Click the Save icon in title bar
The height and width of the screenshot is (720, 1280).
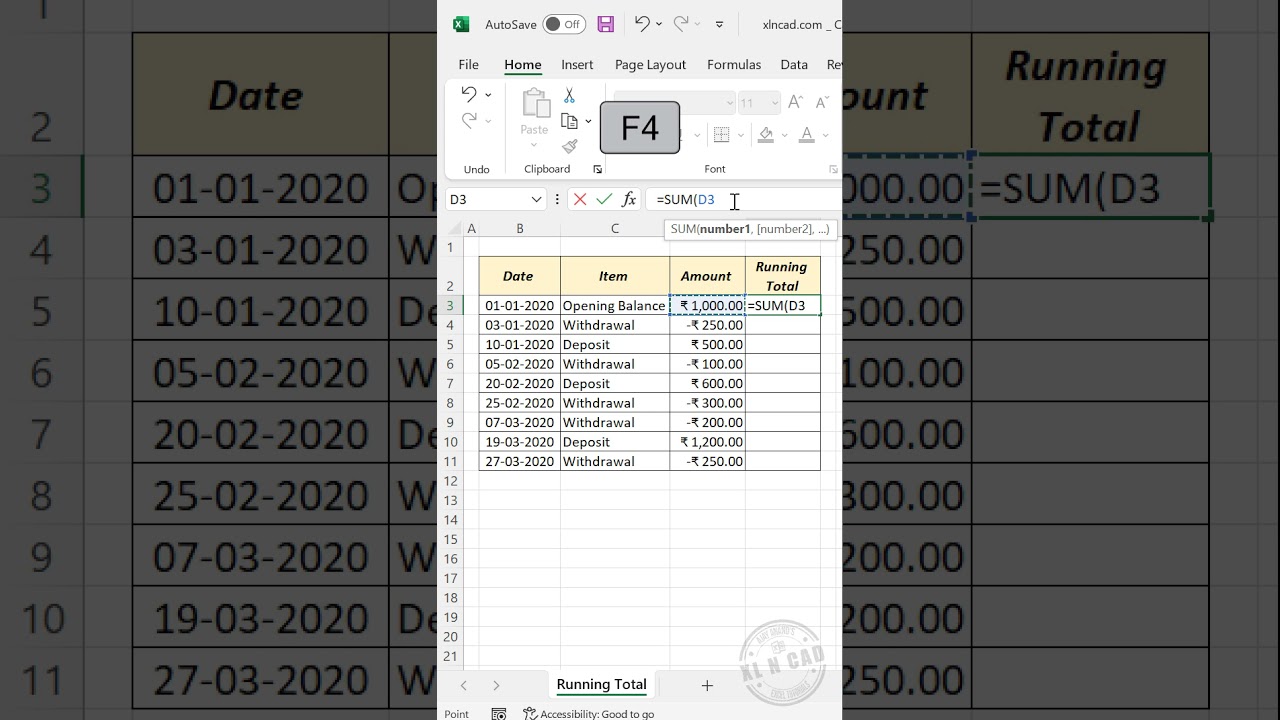605,24
